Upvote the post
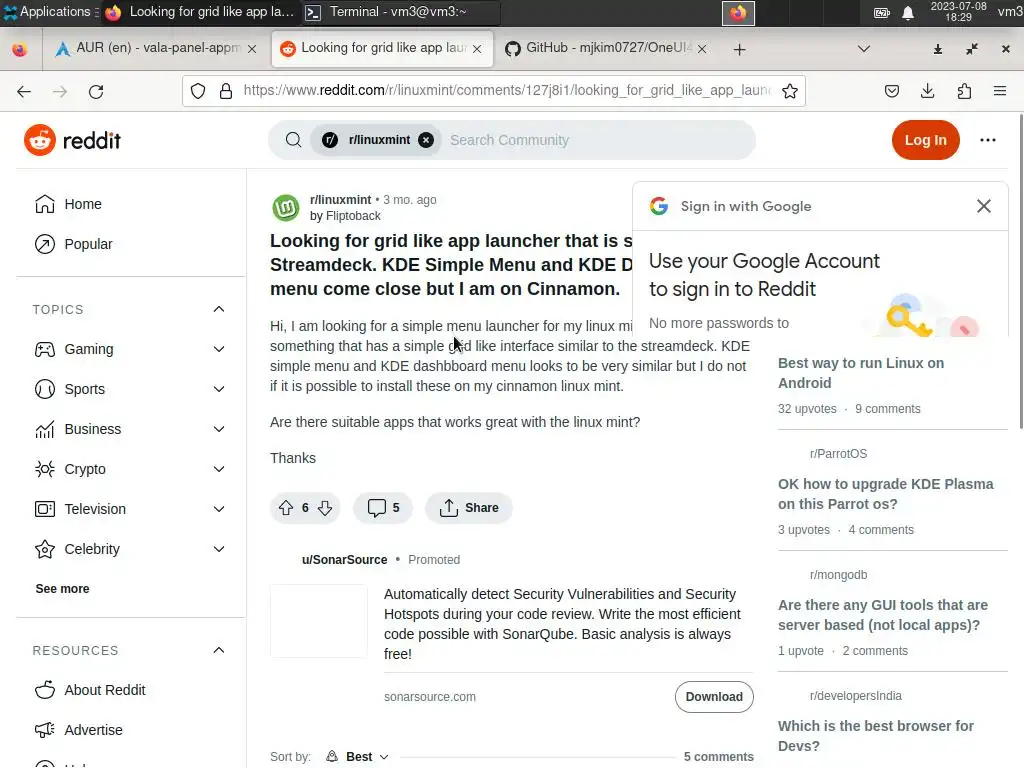1024x768 pixels. 285,508
